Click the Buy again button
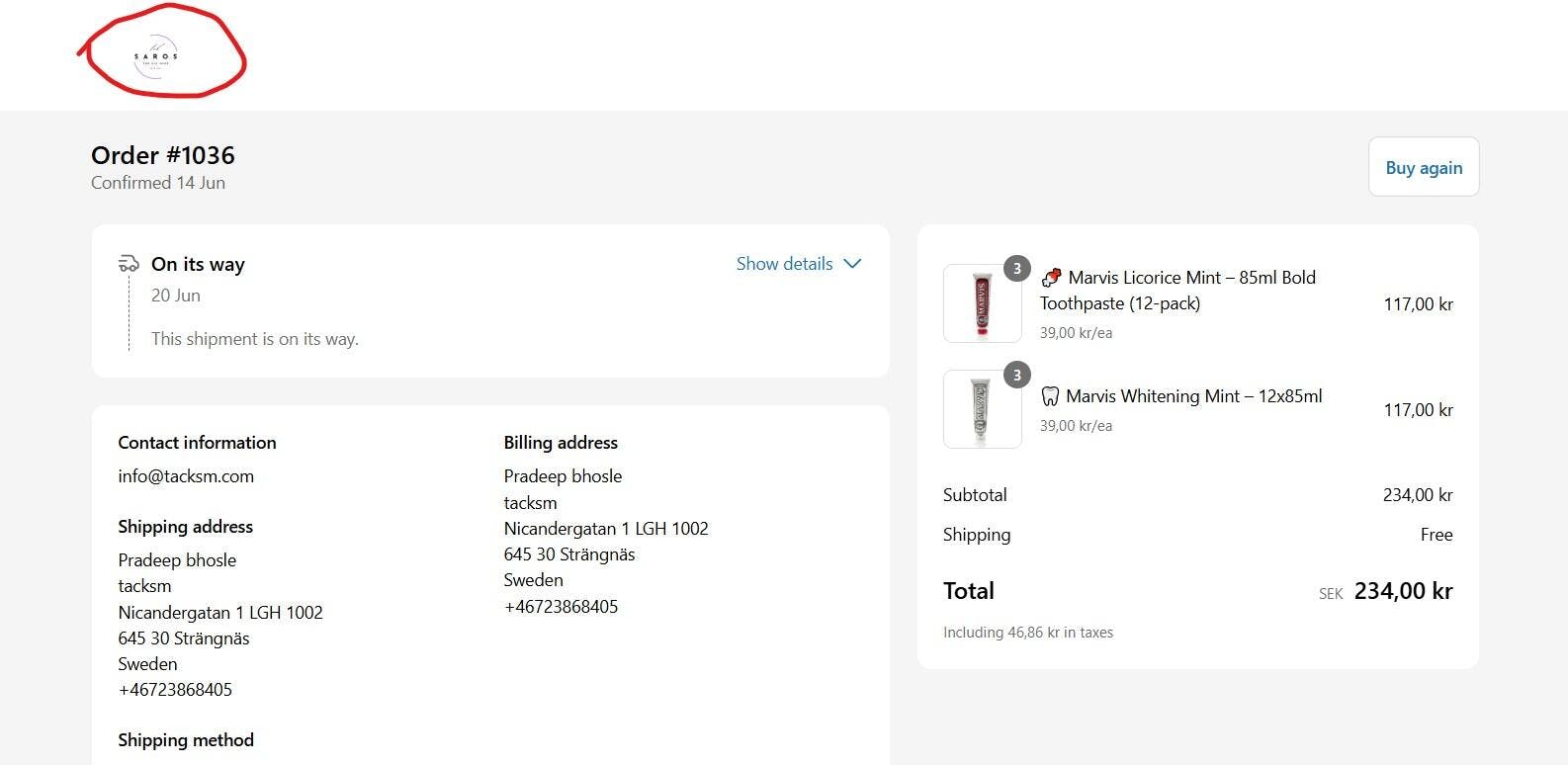This screenshot has width=1568, height=765. point(1424,167)
